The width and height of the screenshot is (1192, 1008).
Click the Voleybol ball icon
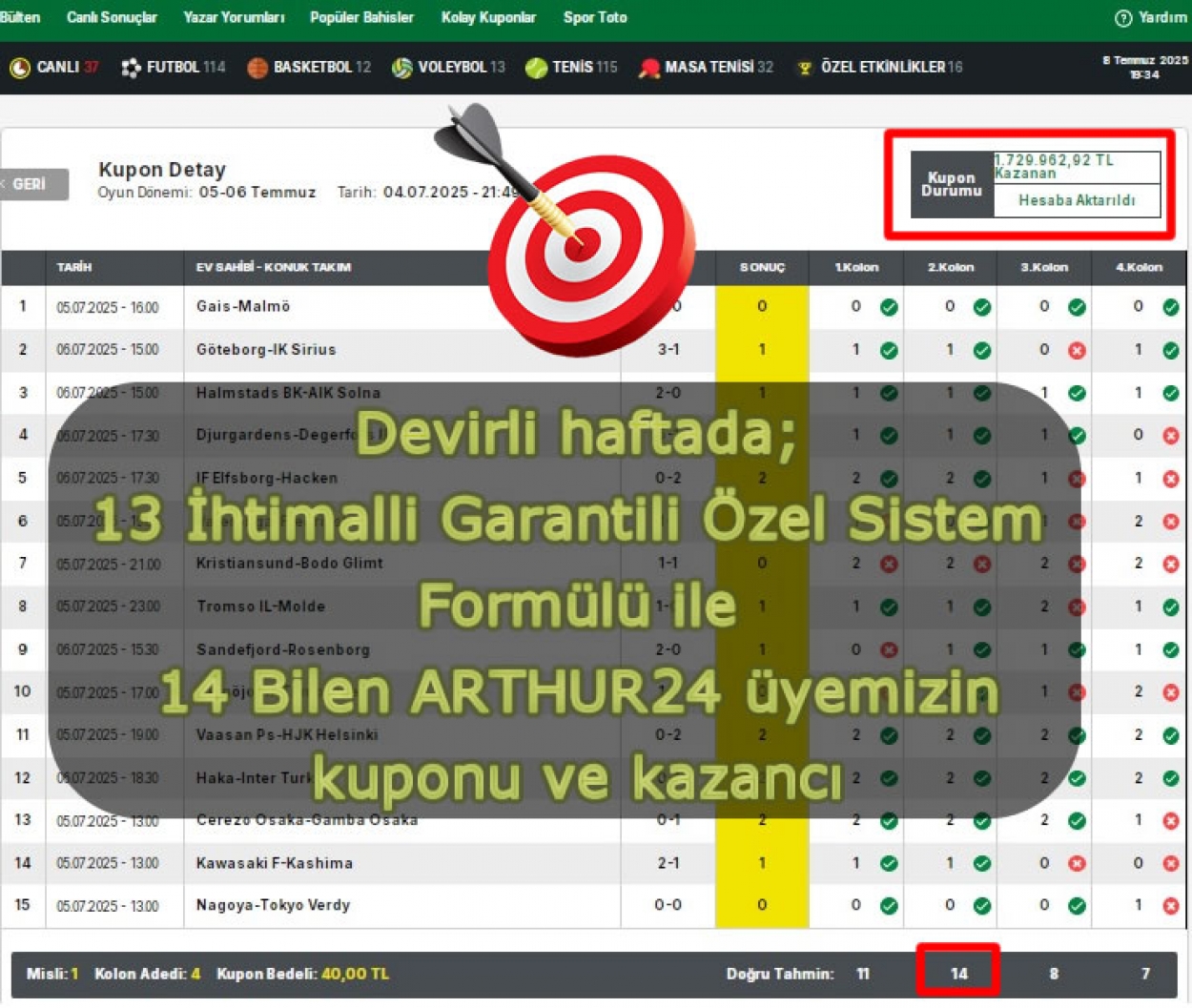(402, 68)
